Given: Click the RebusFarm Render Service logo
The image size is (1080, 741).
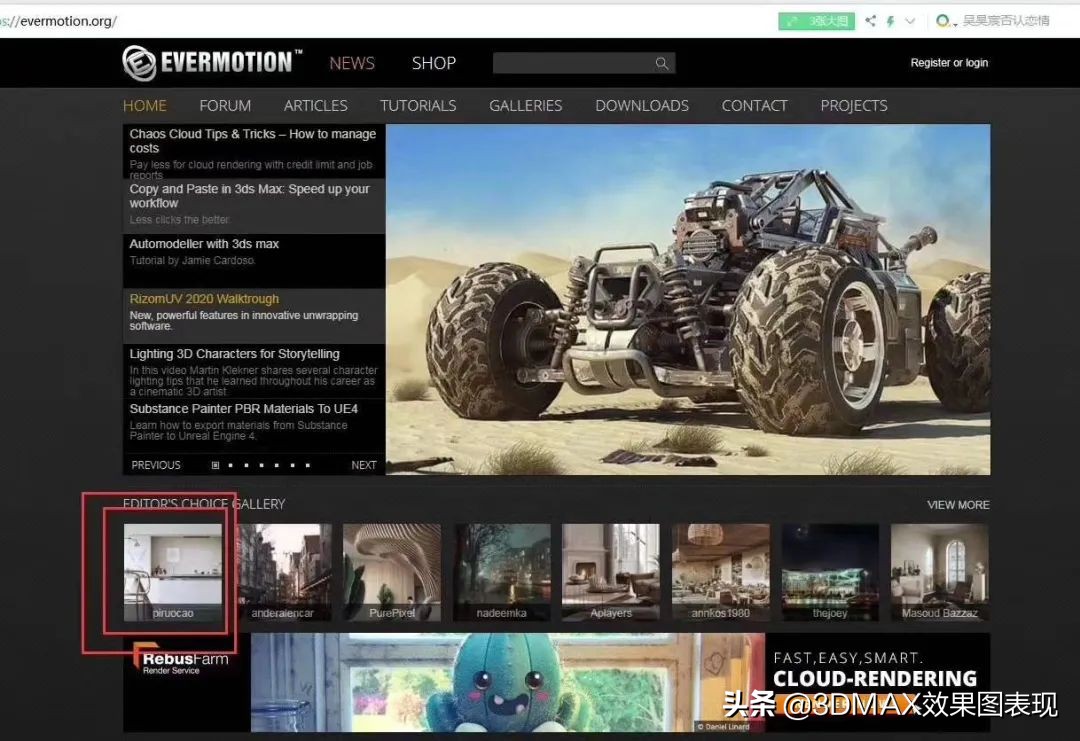Looking at the screenshot, I should pyautogui.click(x=180, y=659).
